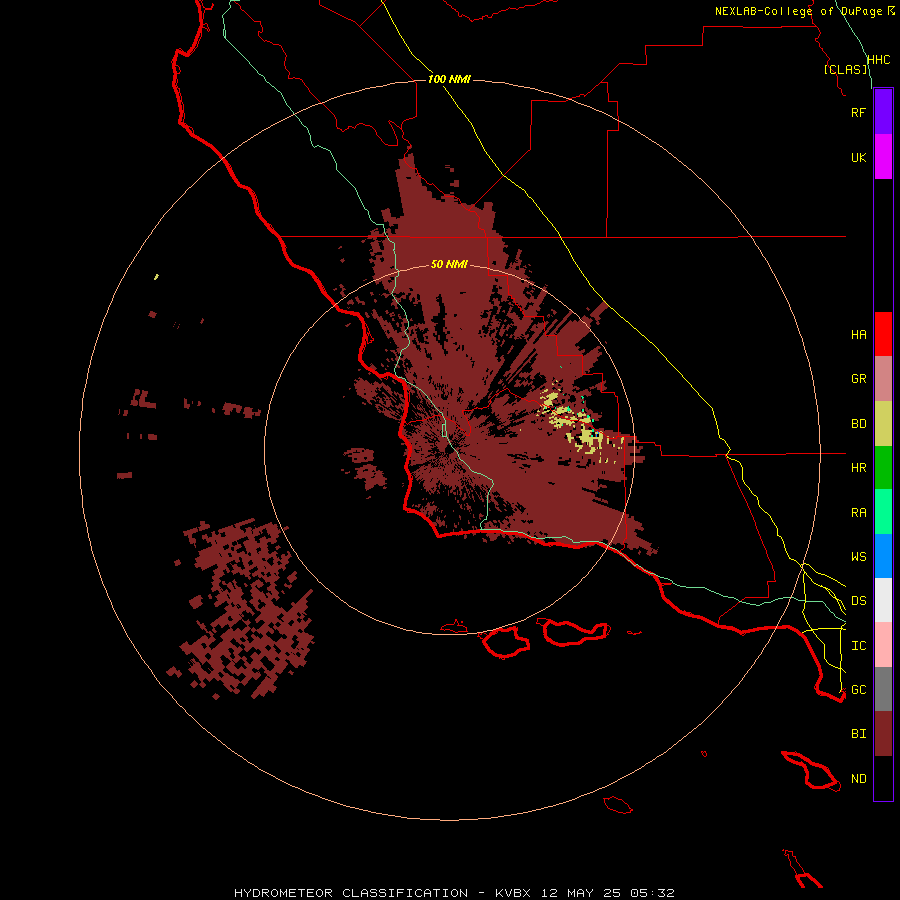Screen dimensions: 900x900
Task: Click the GR pink legend swatch
Action: 883,379
